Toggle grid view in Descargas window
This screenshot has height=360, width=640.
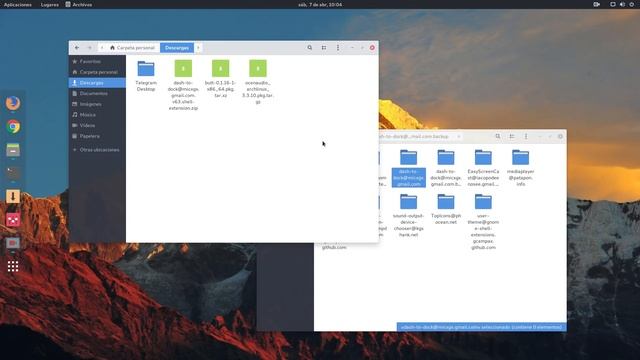(x=324, y=48)
